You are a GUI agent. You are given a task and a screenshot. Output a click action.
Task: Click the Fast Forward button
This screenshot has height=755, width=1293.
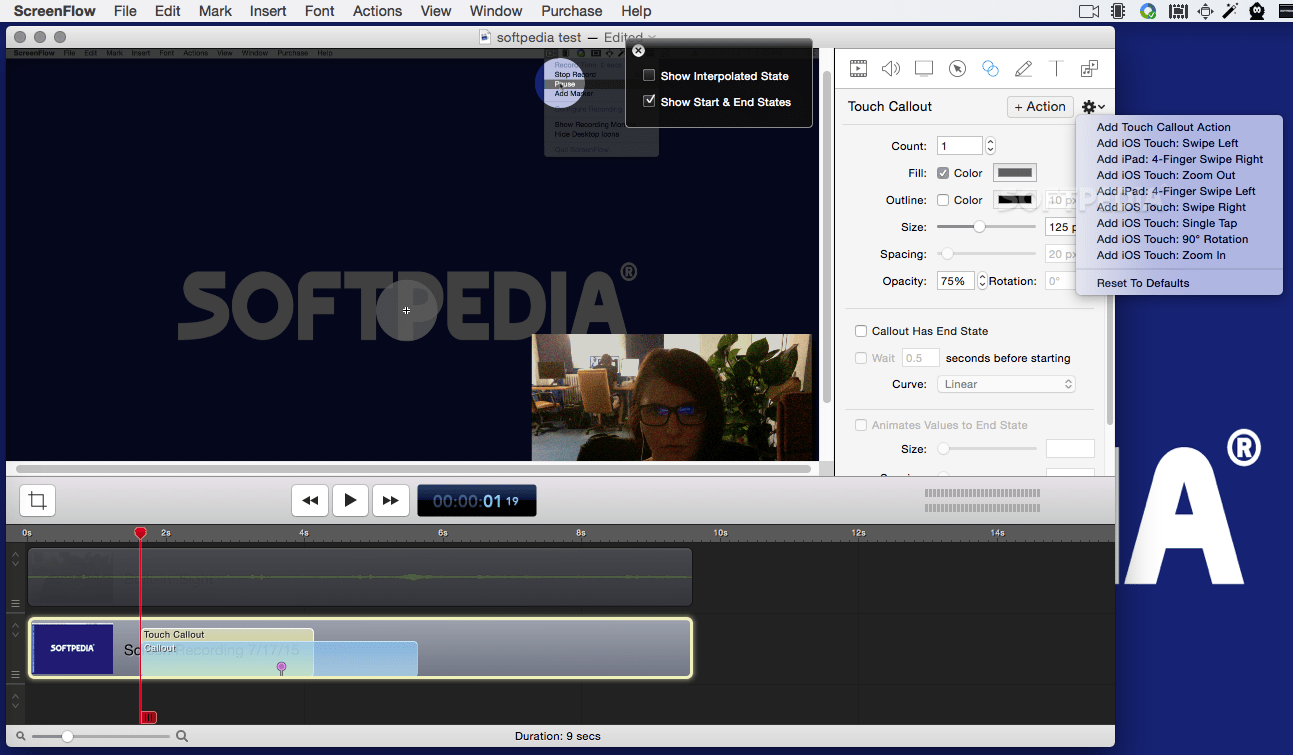click(x=390, y=500)
